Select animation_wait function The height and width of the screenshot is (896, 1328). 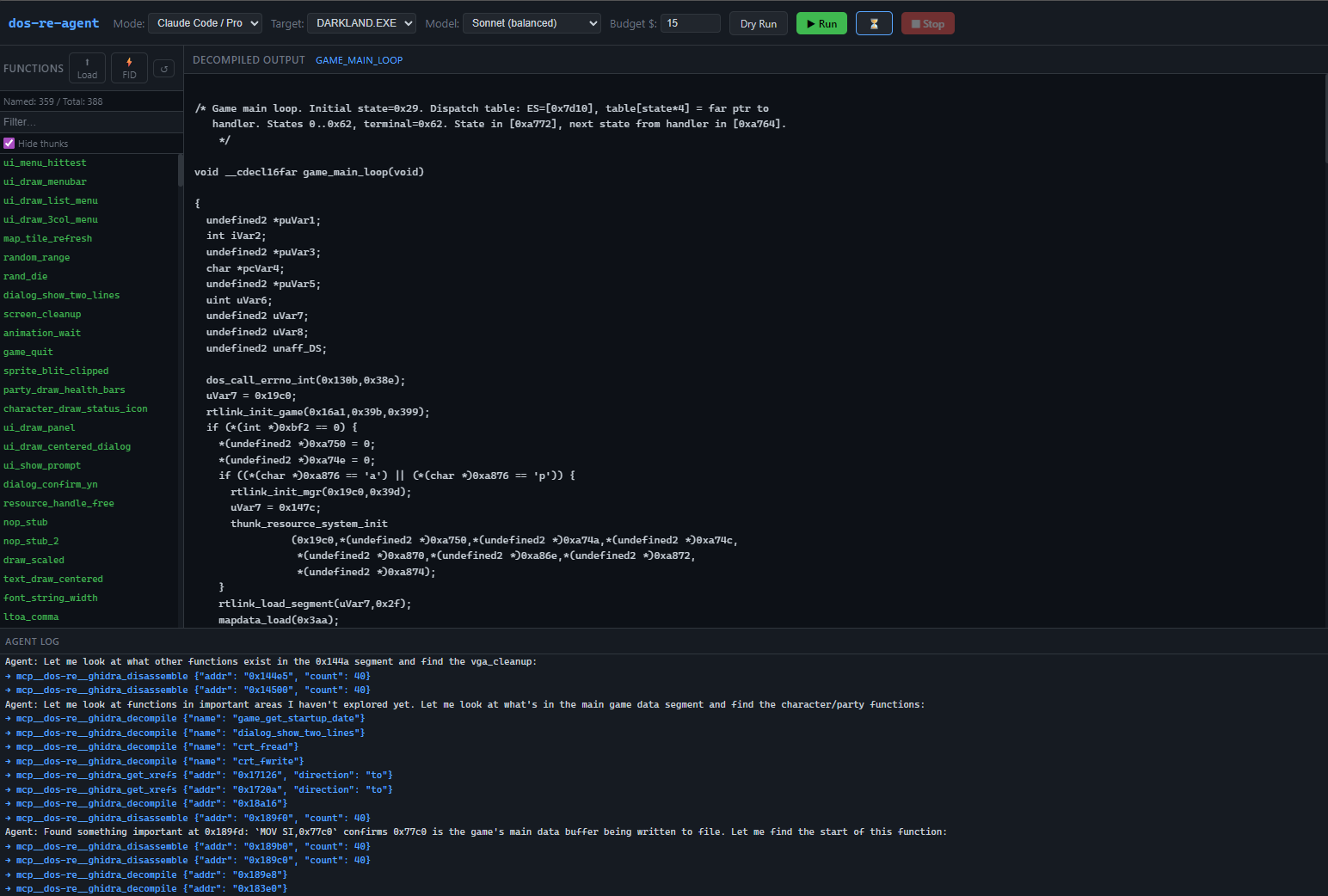(x=42, y=333)
